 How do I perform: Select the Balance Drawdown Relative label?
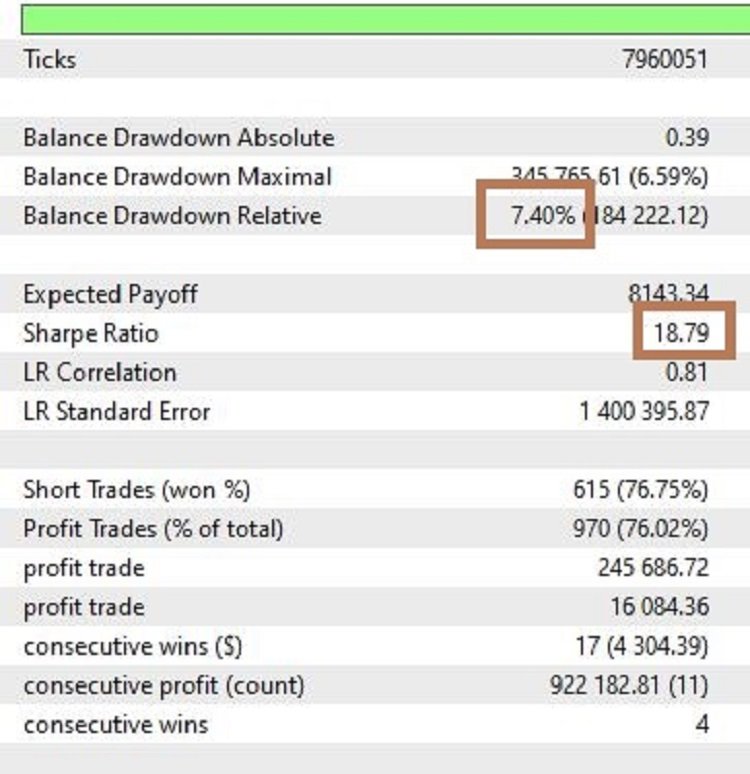coord(172,215)
